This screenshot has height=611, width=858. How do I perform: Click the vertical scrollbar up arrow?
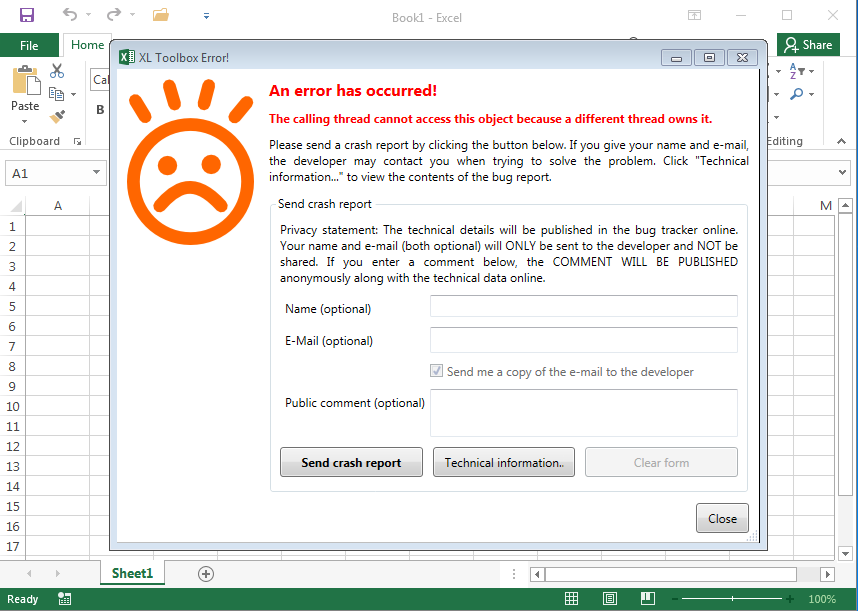pos(845,206)
